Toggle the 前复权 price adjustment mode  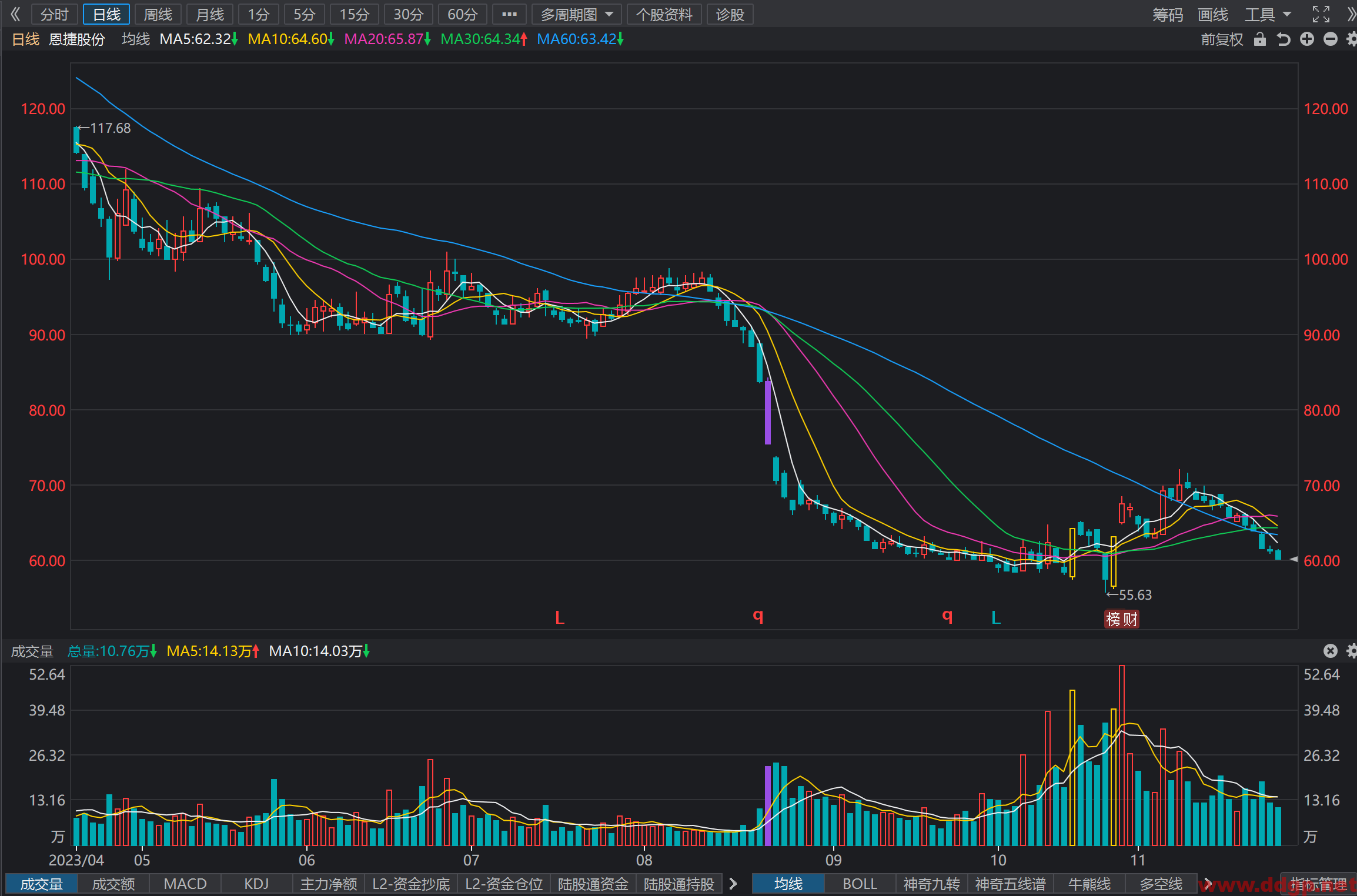tap(1222, 39)
